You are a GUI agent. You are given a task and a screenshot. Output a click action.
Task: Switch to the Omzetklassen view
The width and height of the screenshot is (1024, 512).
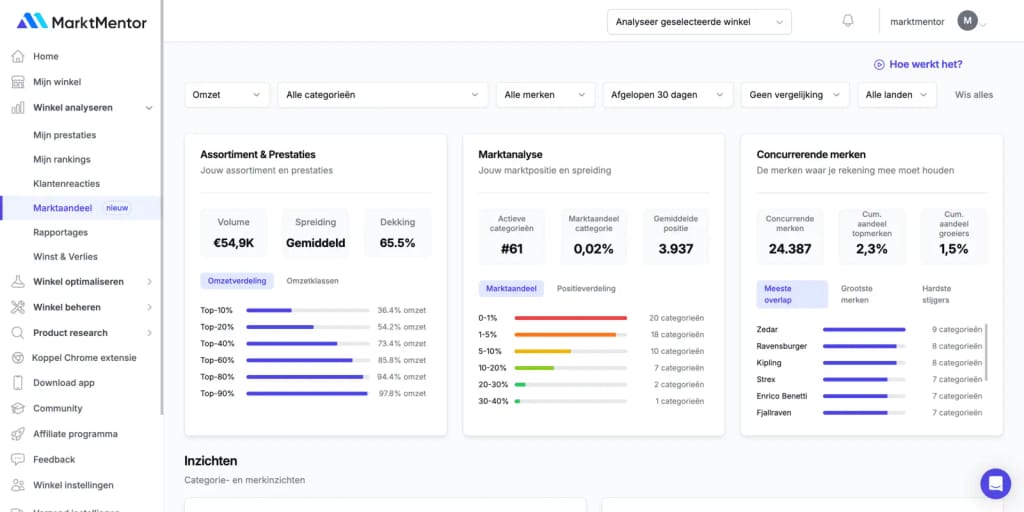coord(312,281)
